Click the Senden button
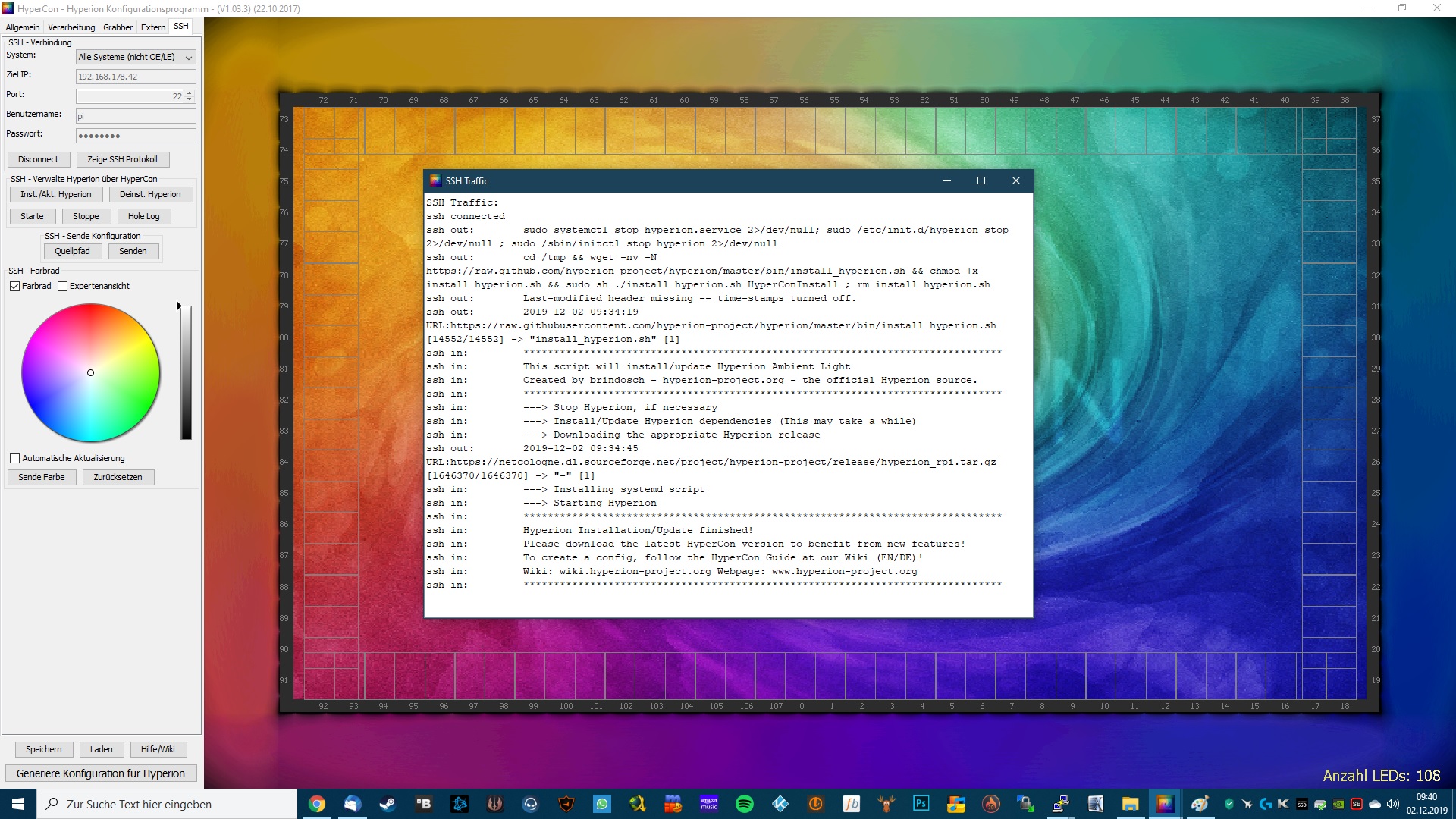This screenshot has width=1456, height=819. [133, 251]
